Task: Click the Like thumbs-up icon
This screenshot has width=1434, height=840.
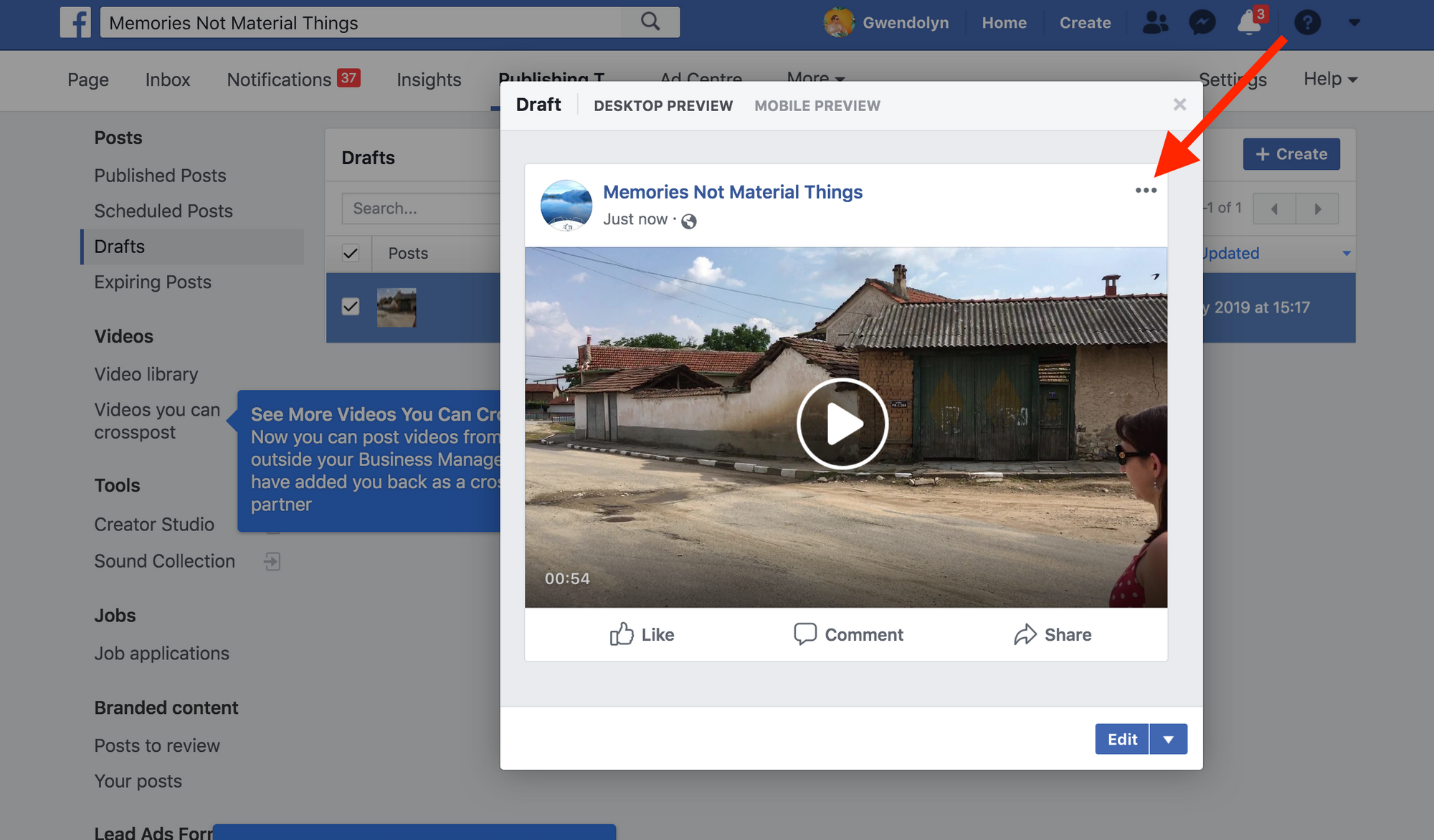Action: point(622,634)
